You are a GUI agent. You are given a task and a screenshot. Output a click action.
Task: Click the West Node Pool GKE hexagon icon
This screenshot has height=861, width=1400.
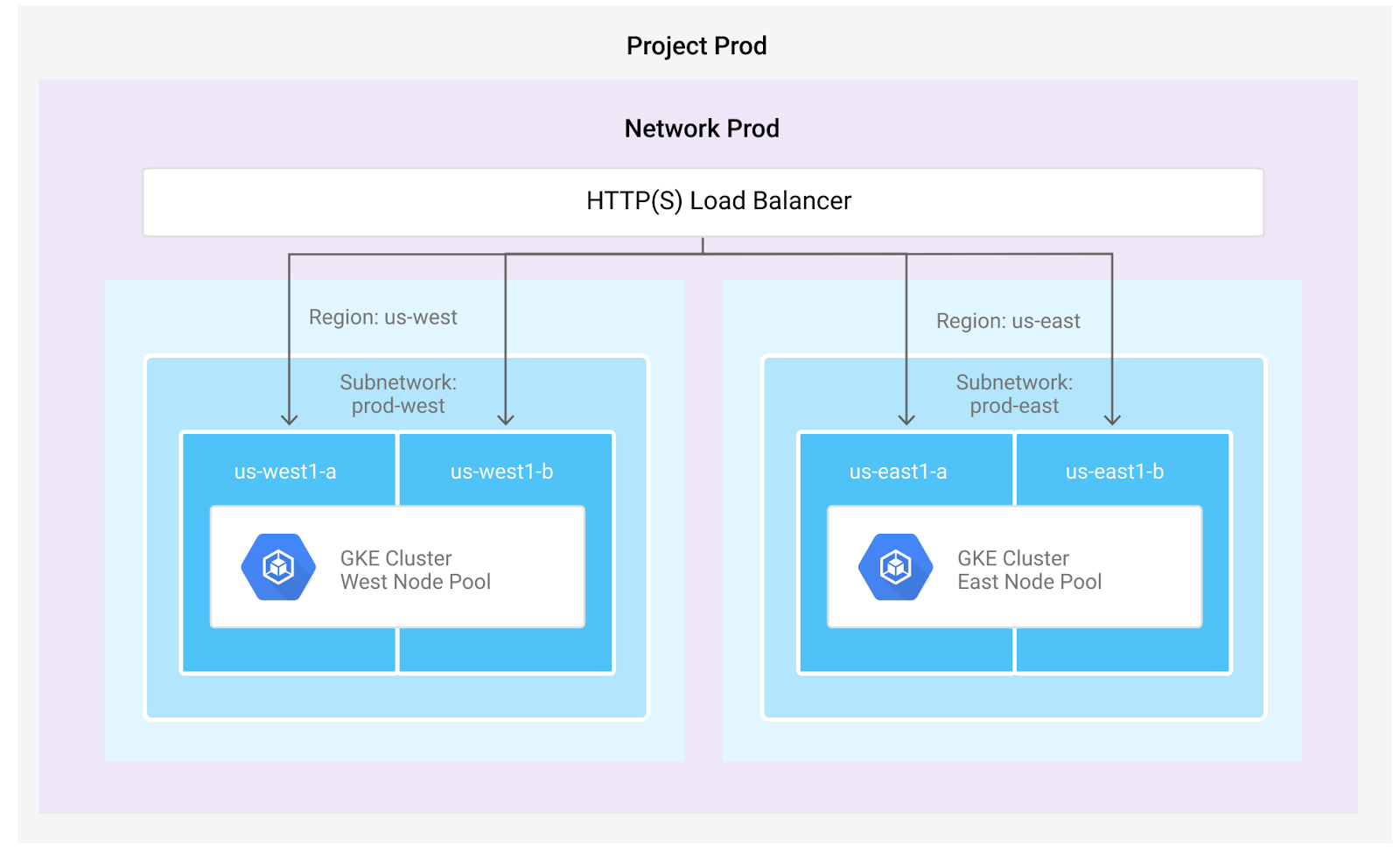[278, 567]
